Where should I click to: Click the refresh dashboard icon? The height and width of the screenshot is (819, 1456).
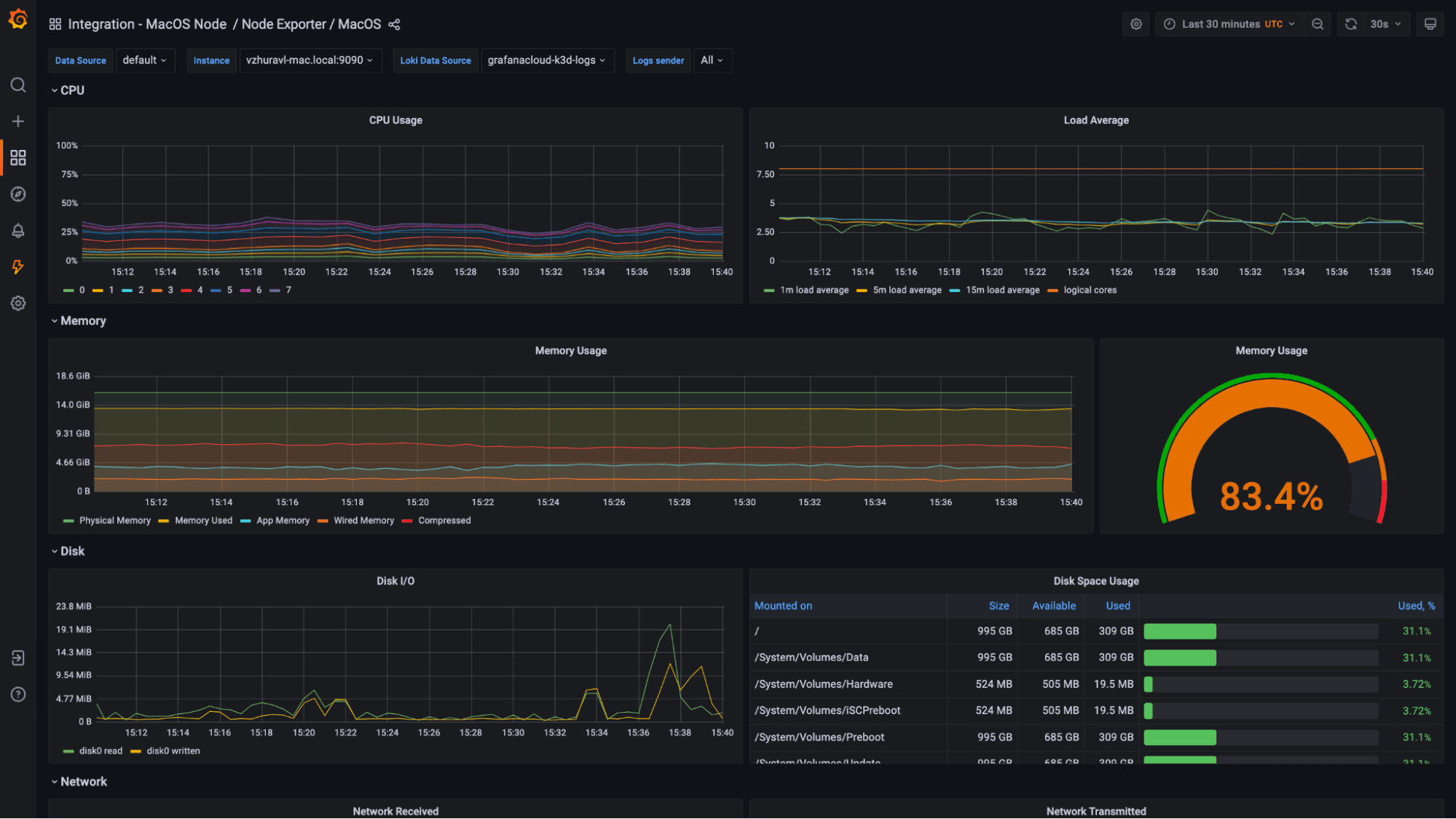(1350, 23)
